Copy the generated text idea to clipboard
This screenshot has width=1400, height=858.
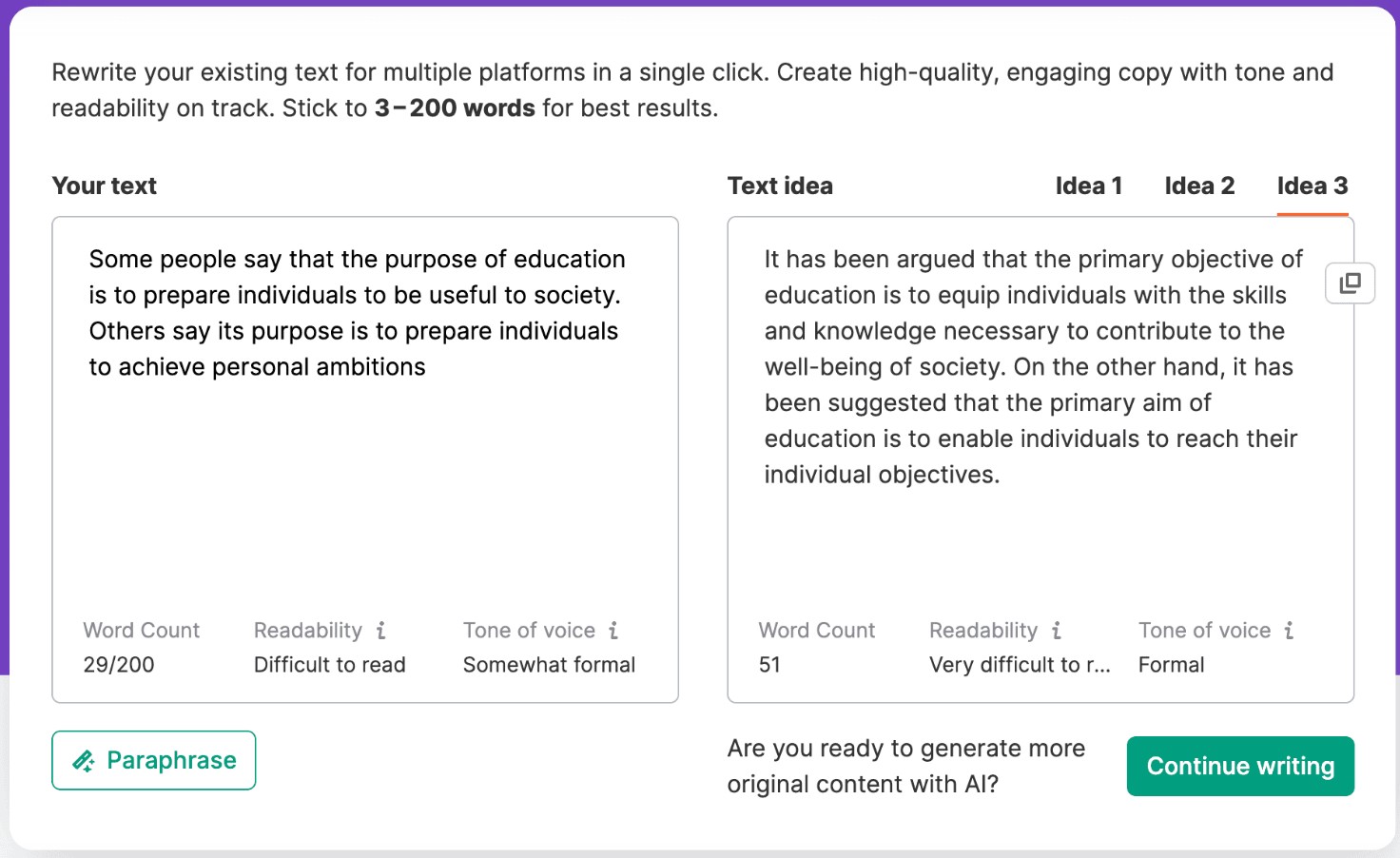1350,283
